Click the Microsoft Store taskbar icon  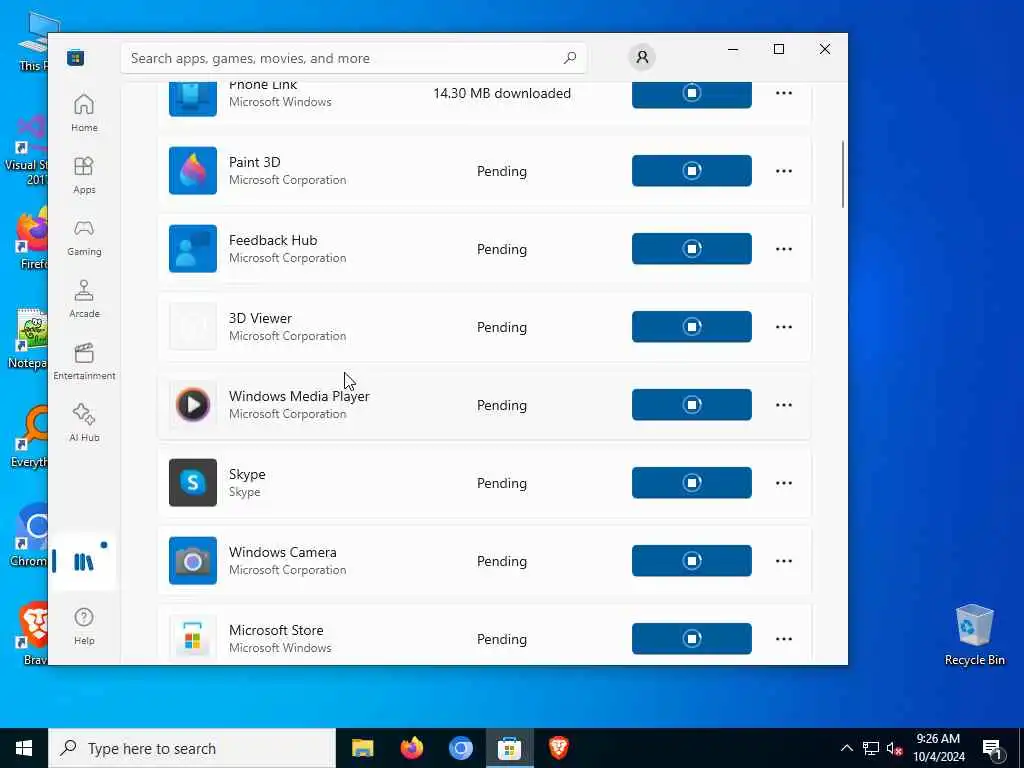(509, 748)
